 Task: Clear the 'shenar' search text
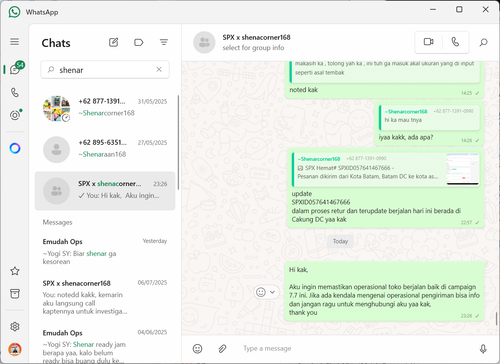click(x=159, y=69)
